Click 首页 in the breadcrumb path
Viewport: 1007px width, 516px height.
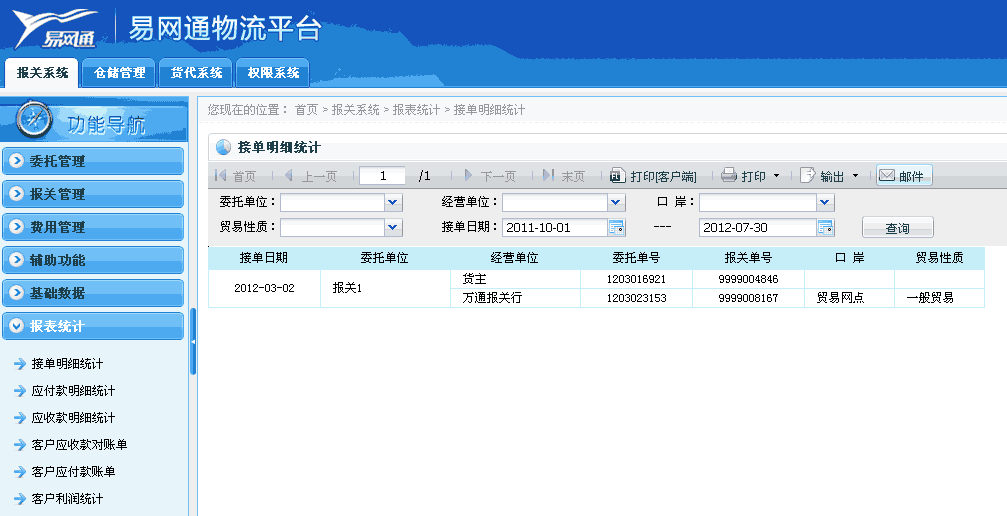pyautogui.click(x=306, y=110)
